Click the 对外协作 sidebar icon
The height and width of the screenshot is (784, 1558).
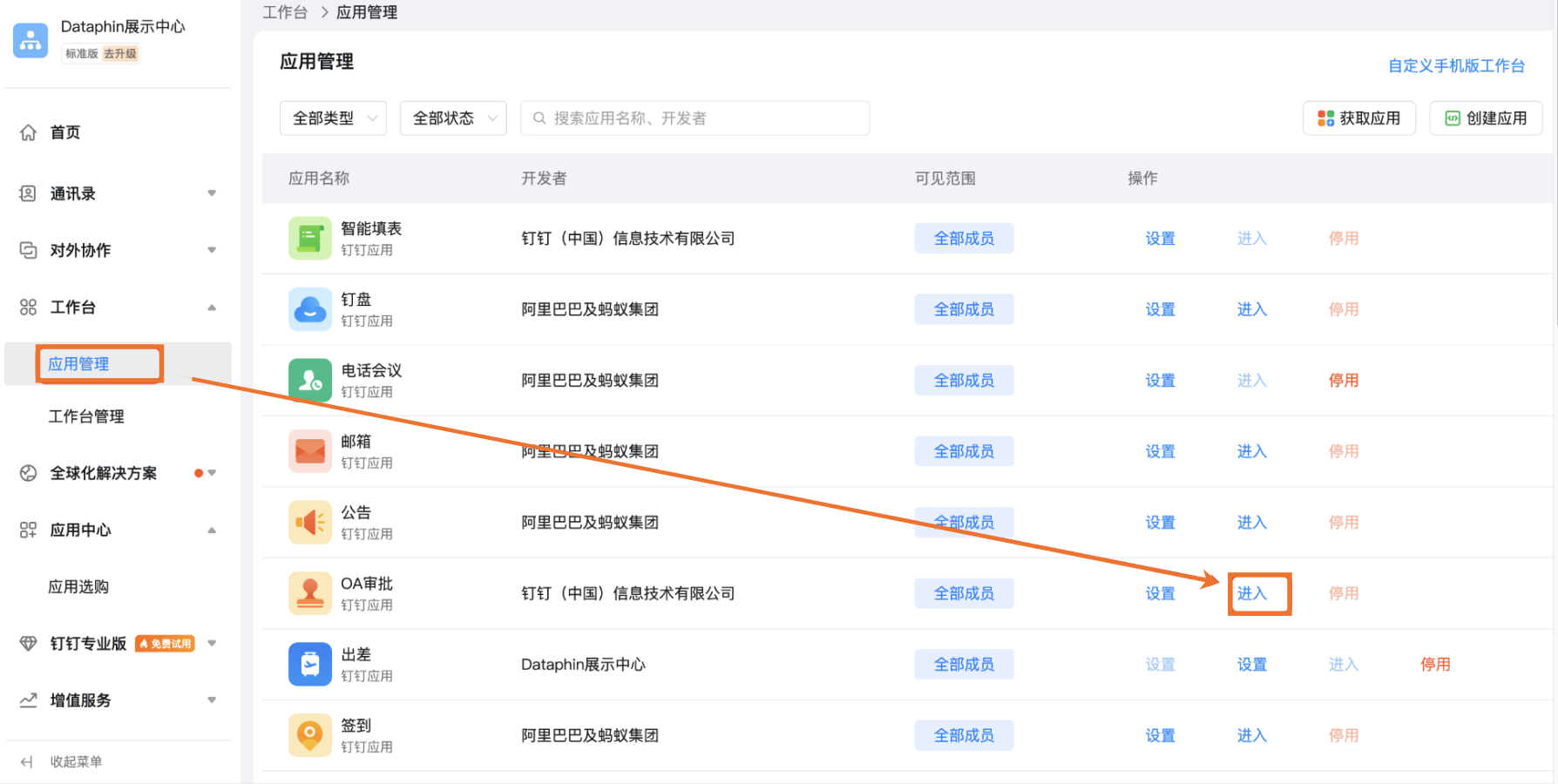pyautogui.click(x=28, y=250)
